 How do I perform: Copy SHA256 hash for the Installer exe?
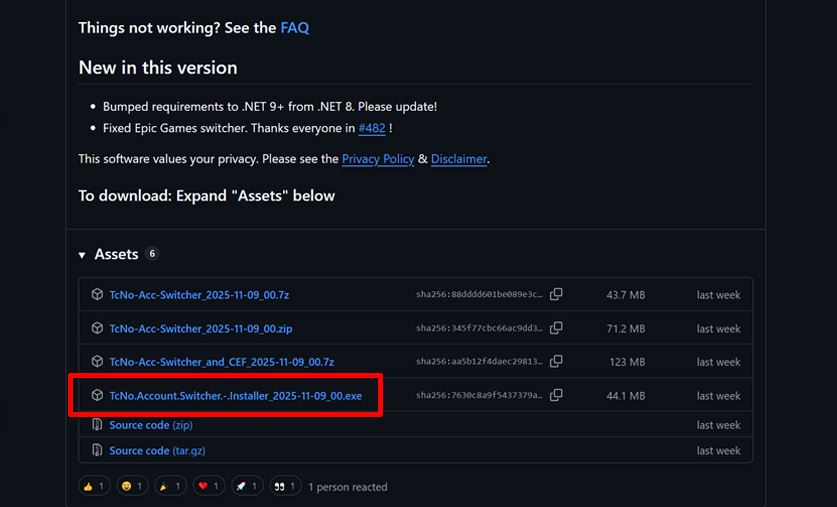click(x=556, y=395)
